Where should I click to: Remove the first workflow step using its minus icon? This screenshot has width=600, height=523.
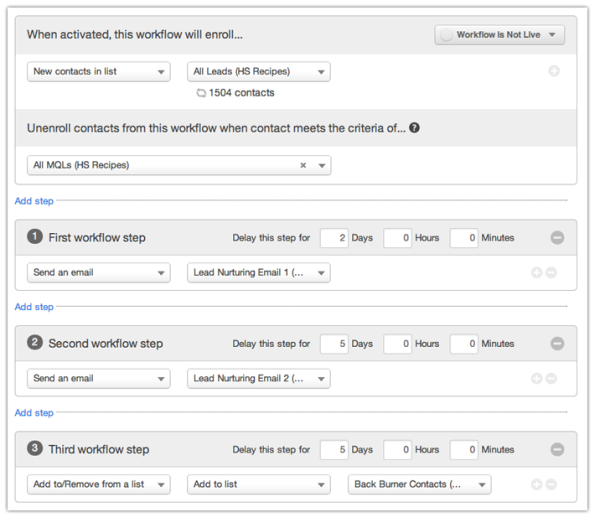557,238
